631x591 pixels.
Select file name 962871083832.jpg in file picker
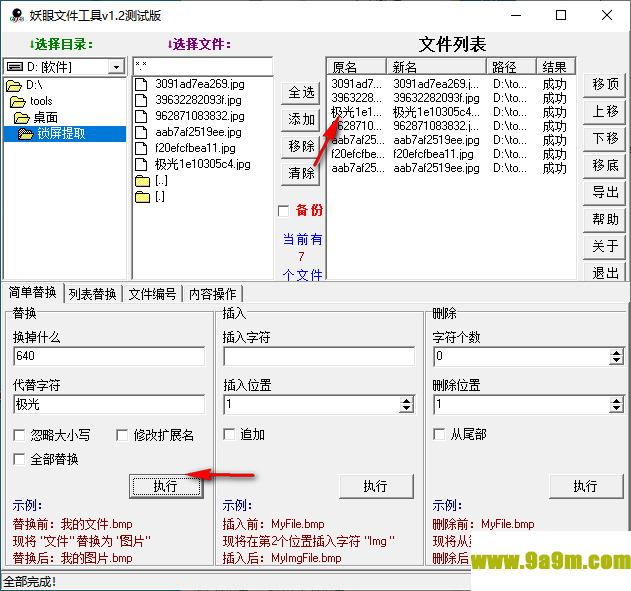pos(200,116)
